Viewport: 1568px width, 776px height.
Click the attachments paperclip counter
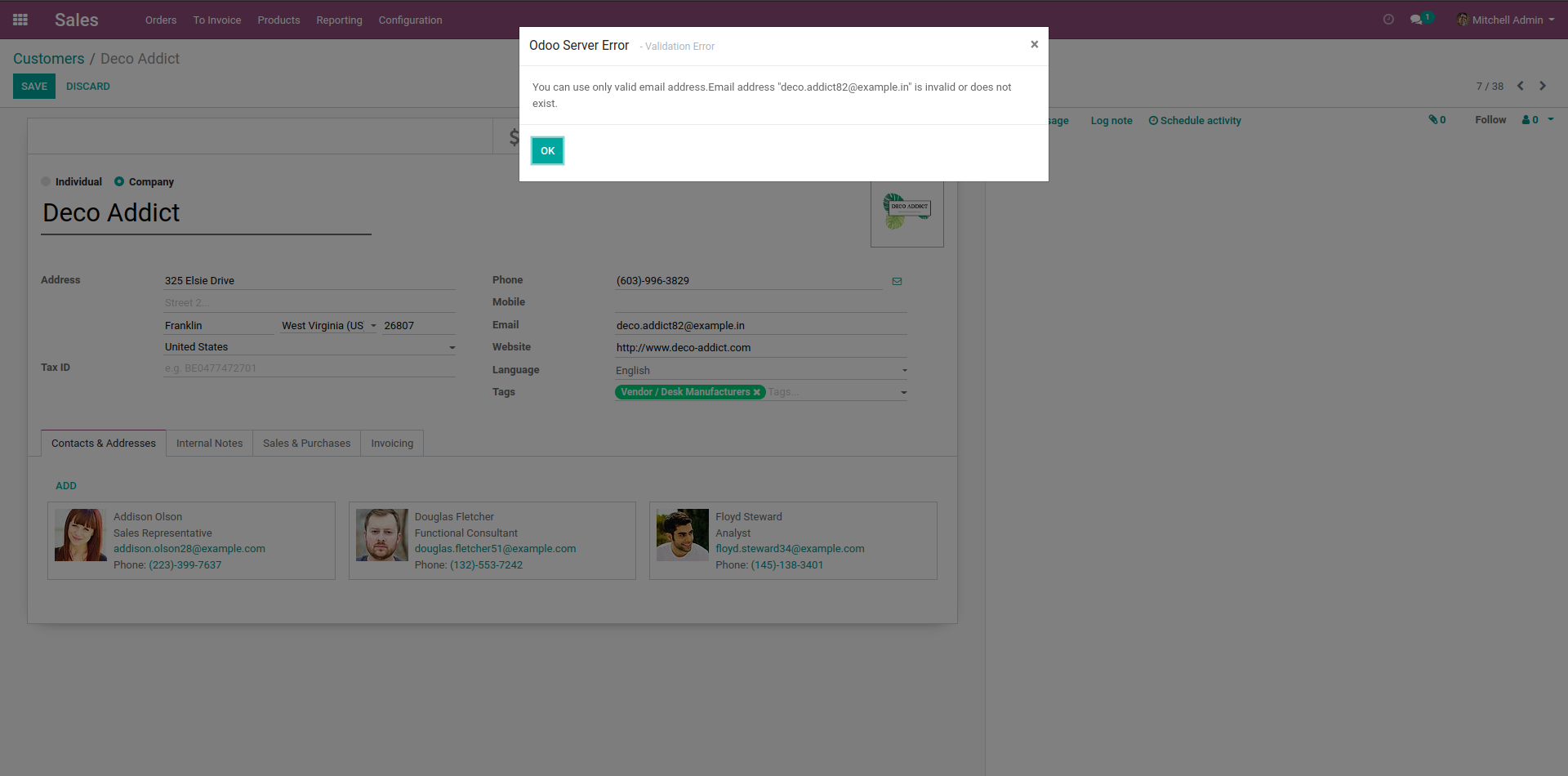(x=1437, y=120)
